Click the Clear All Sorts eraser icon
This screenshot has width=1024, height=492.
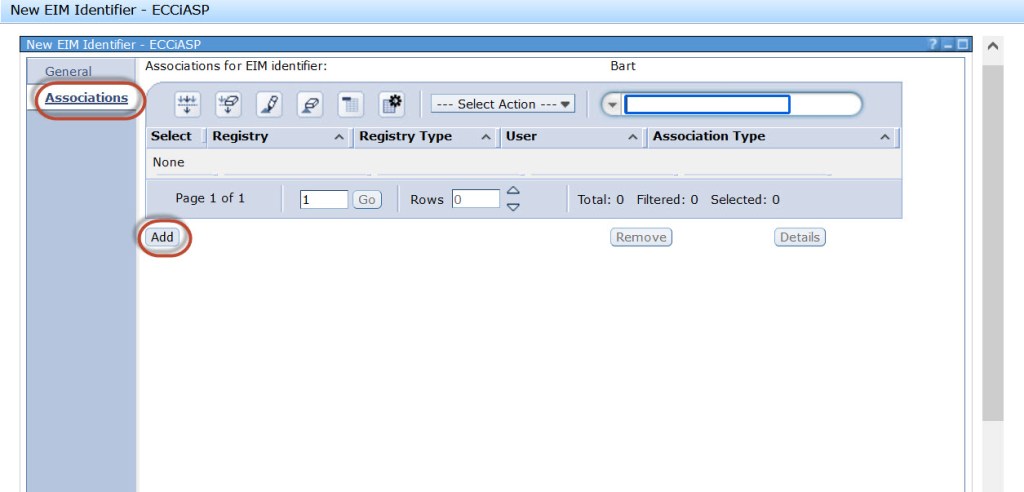click(x=309, y=104)
